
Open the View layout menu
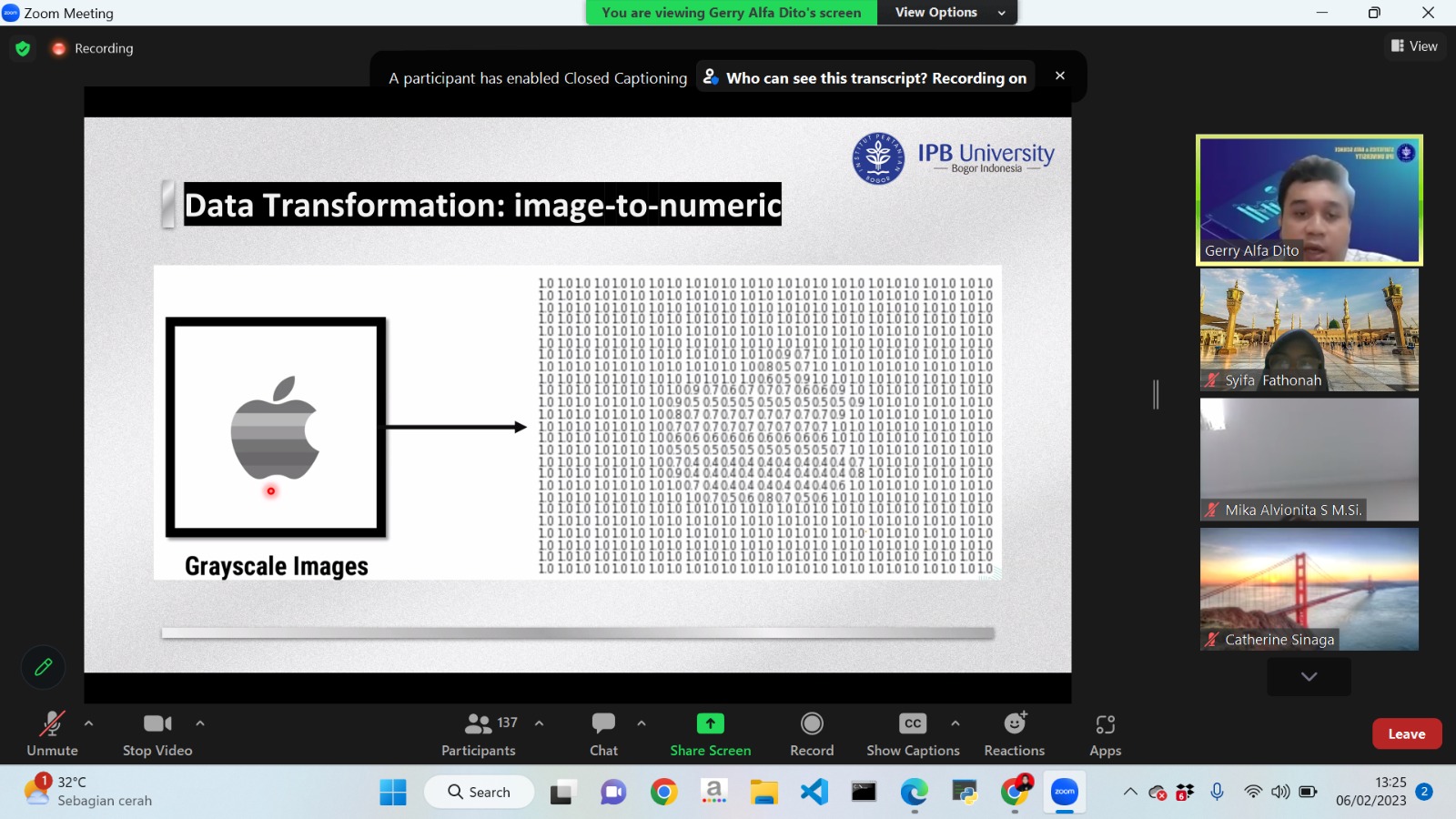(x=1414, y=46)
